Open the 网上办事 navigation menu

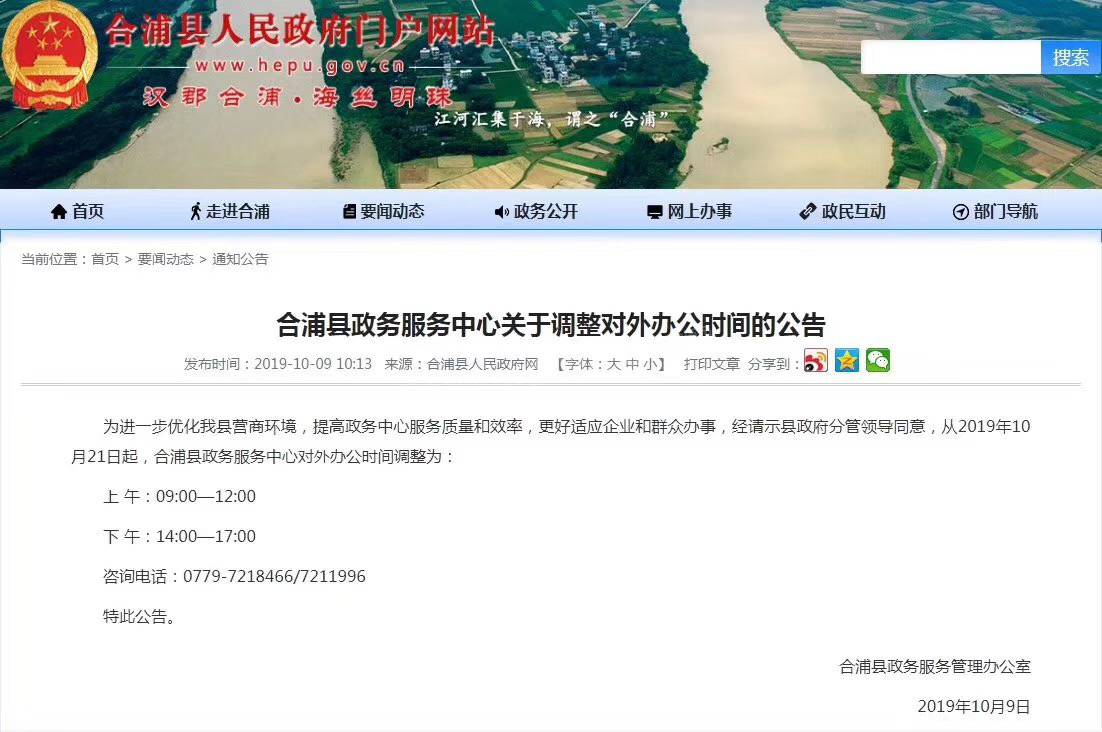pos(689,211)
